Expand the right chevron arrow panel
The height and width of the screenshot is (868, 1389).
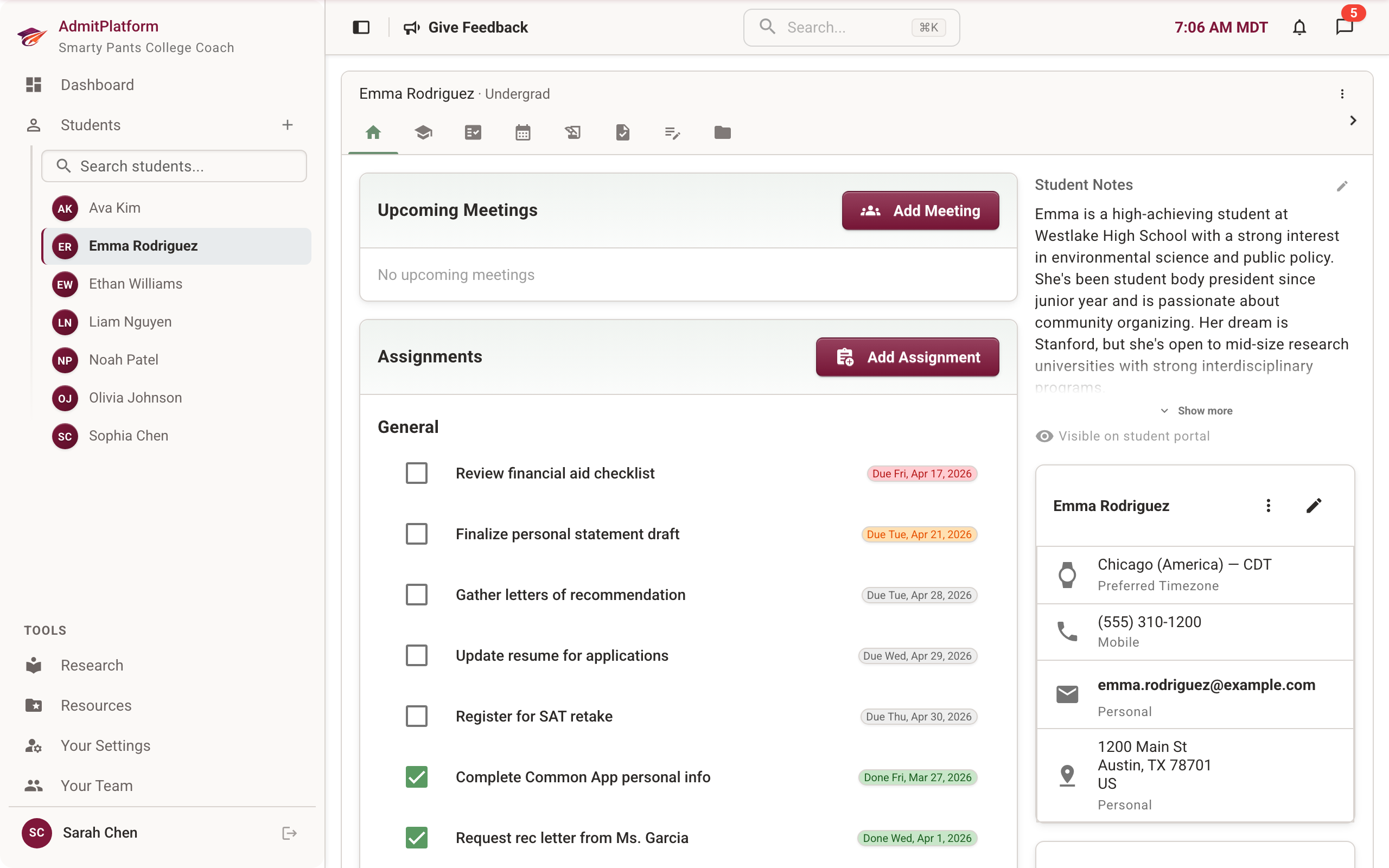pyautogui.click(x=1352, y=120)
